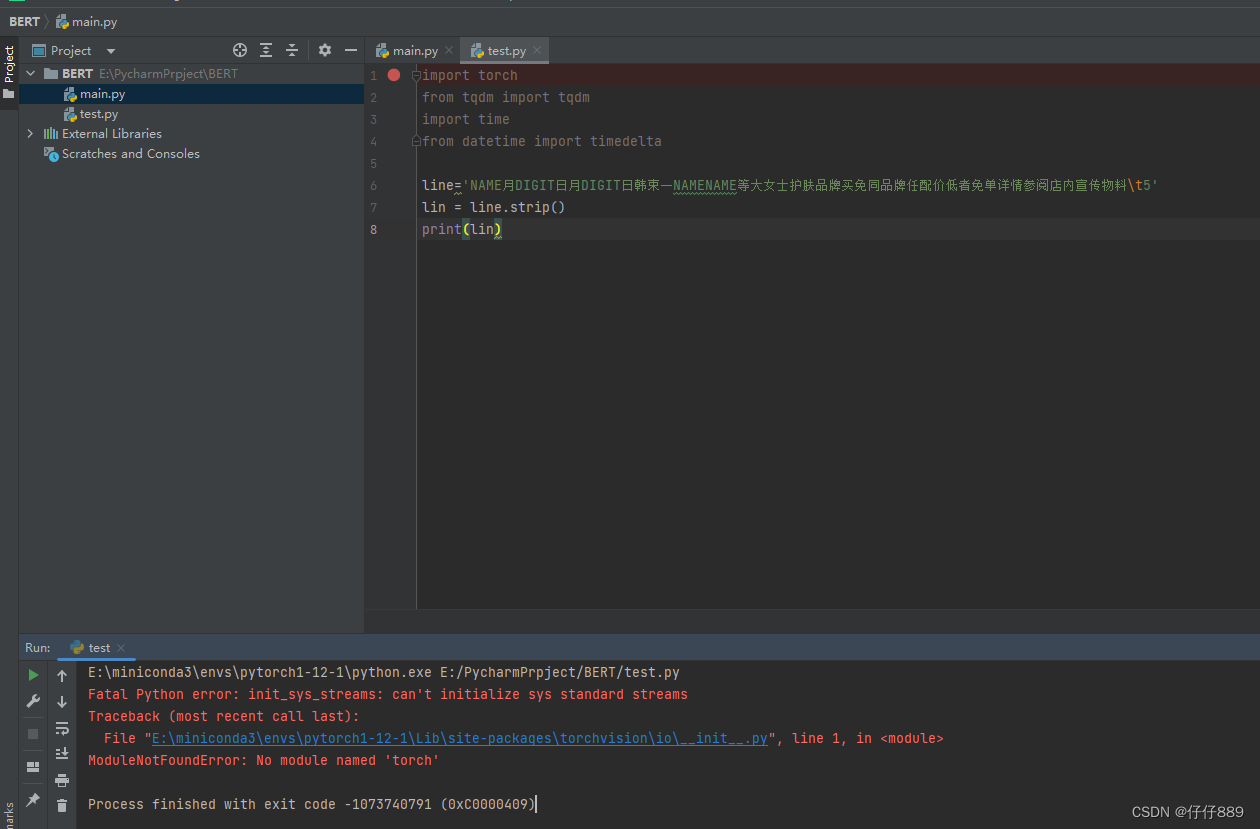Select opened file locate target icon

point(240,50)
